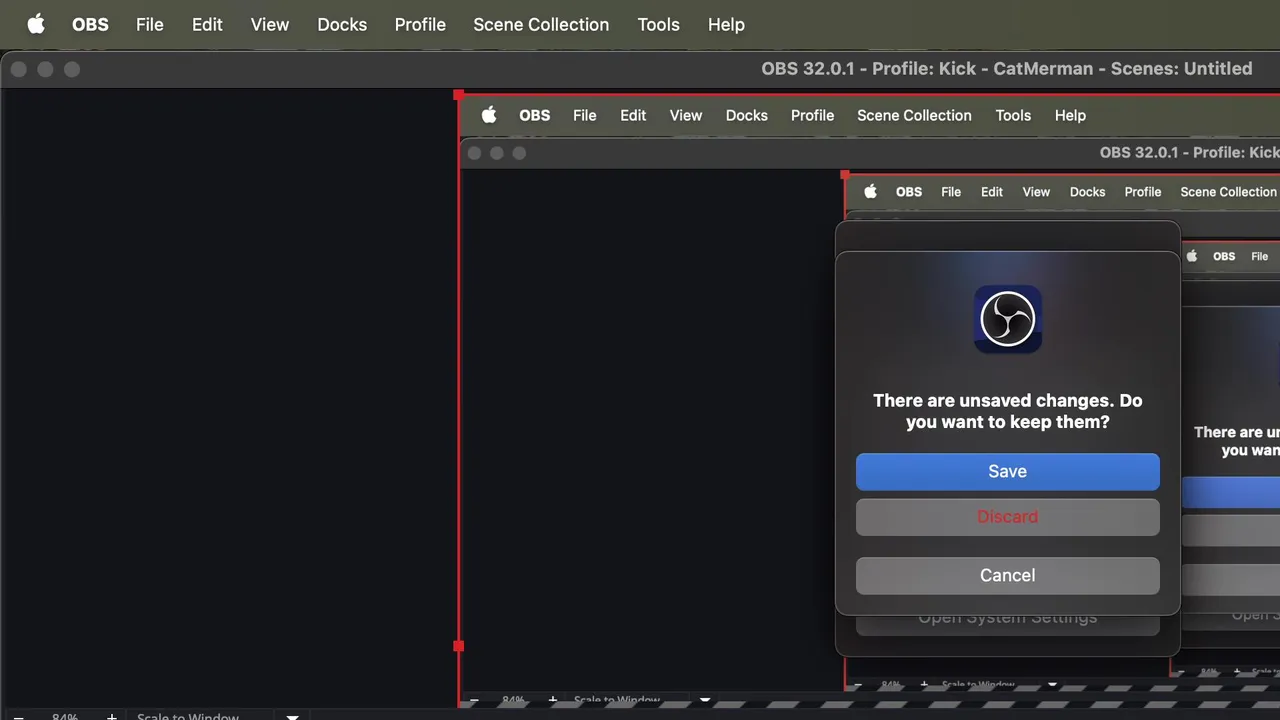The height and width of the screenshot is (720, 1280).
Task: Click the cut-off blue button in the rightmost dialog
Action: pyautogui.click(x=1231, y=492)
